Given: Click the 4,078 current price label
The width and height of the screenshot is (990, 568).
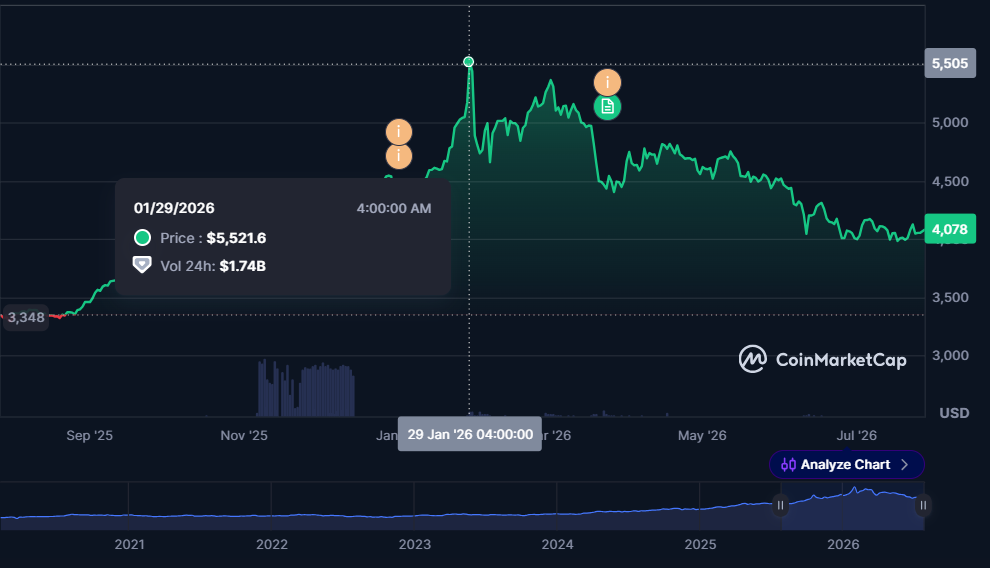Looking at the screenshot, I should tap(950, 229).
